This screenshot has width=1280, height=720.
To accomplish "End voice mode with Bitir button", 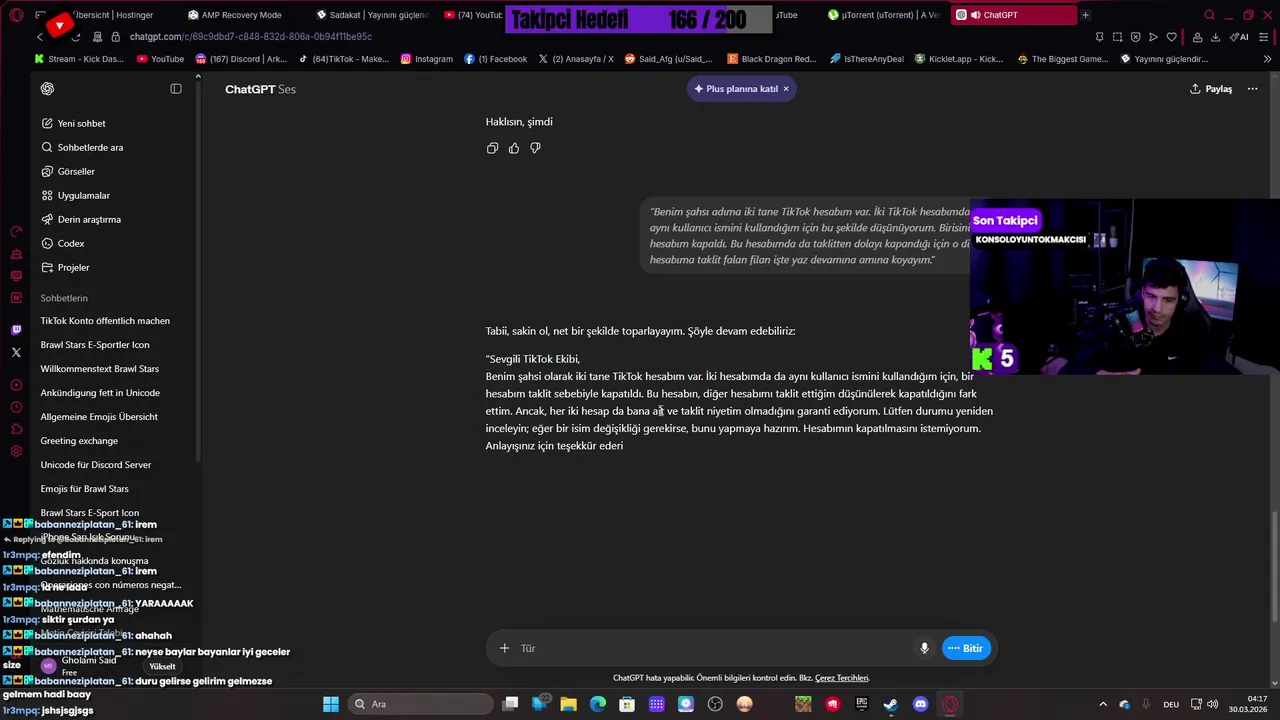I will pos(966,648).
